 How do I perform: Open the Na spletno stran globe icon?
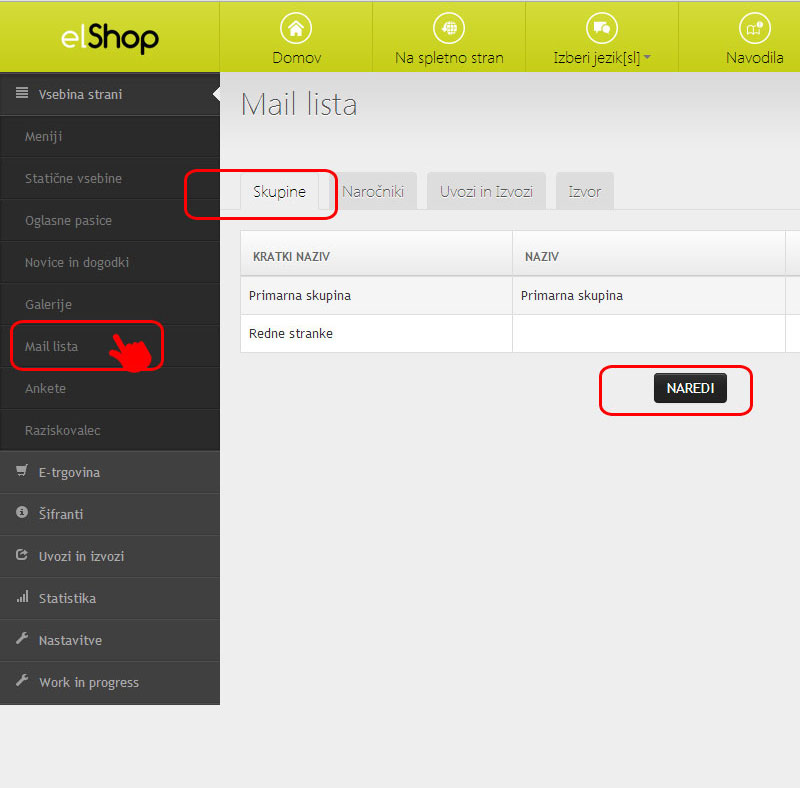pos(449,28)
